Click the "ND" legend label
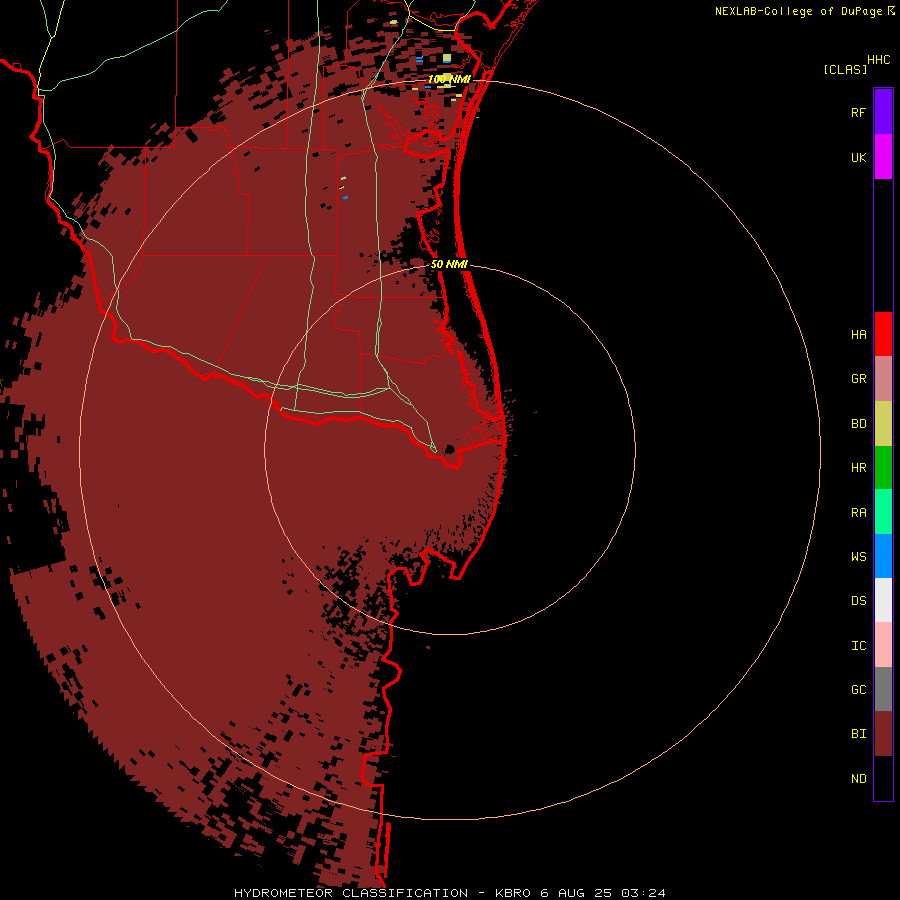This screenshot has width=900, height=900. coord(859,779)
